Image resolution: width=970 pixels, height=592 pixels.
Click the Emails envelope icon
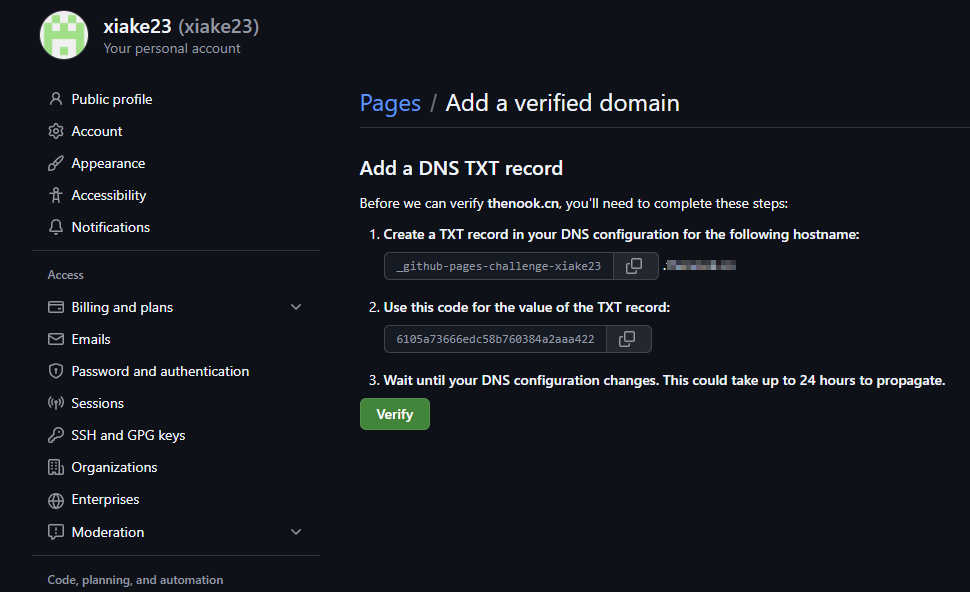(x=56, y=339)
